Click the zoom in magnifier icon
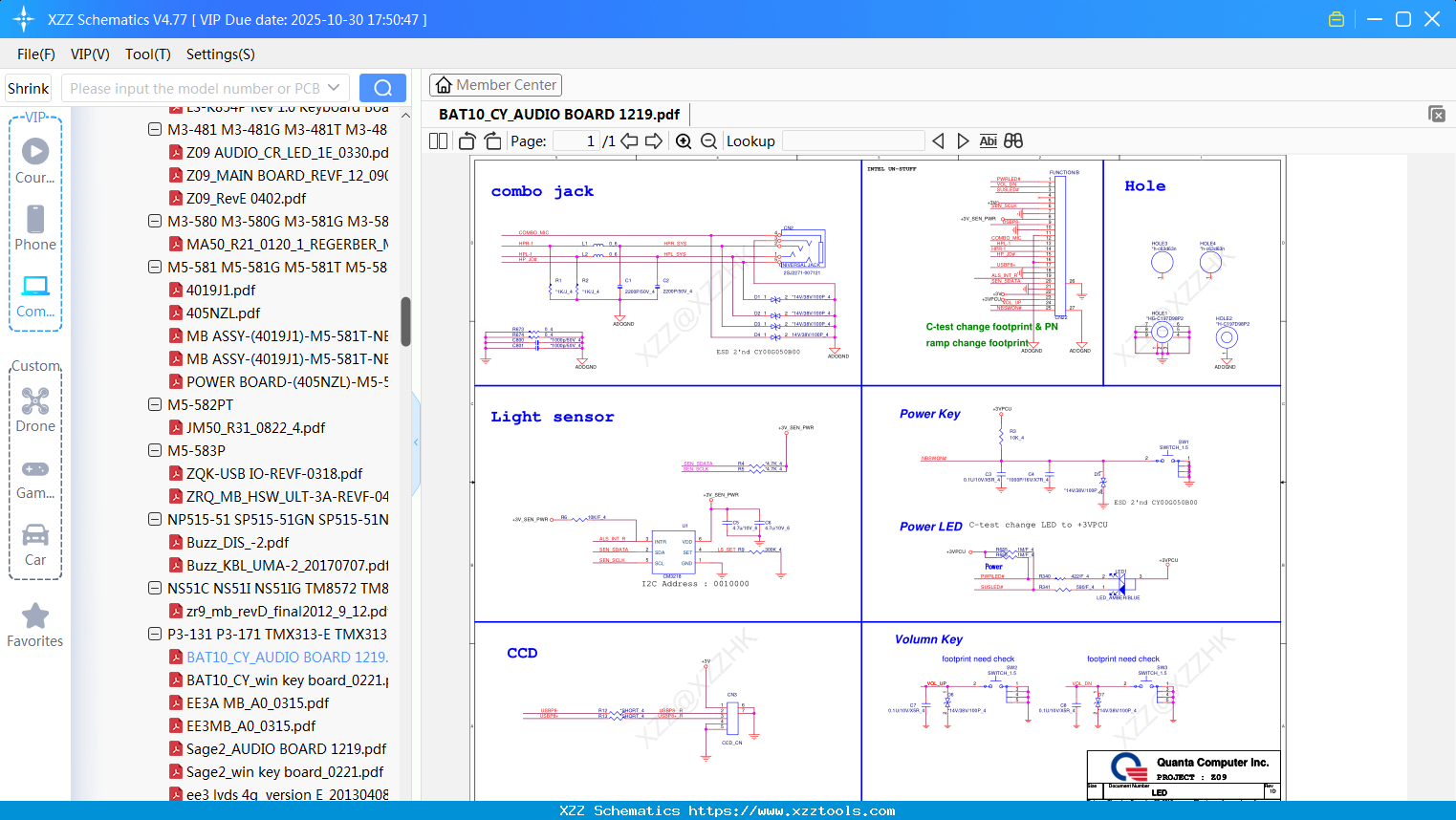Image resolution: width=1456 pixels, height=820 pixels. (684, 141)
